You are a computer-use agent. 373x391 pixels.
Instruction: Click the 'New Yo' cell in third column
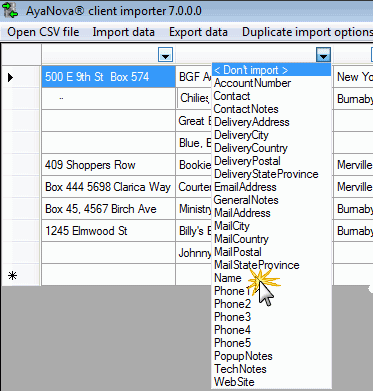pos(353,77)
